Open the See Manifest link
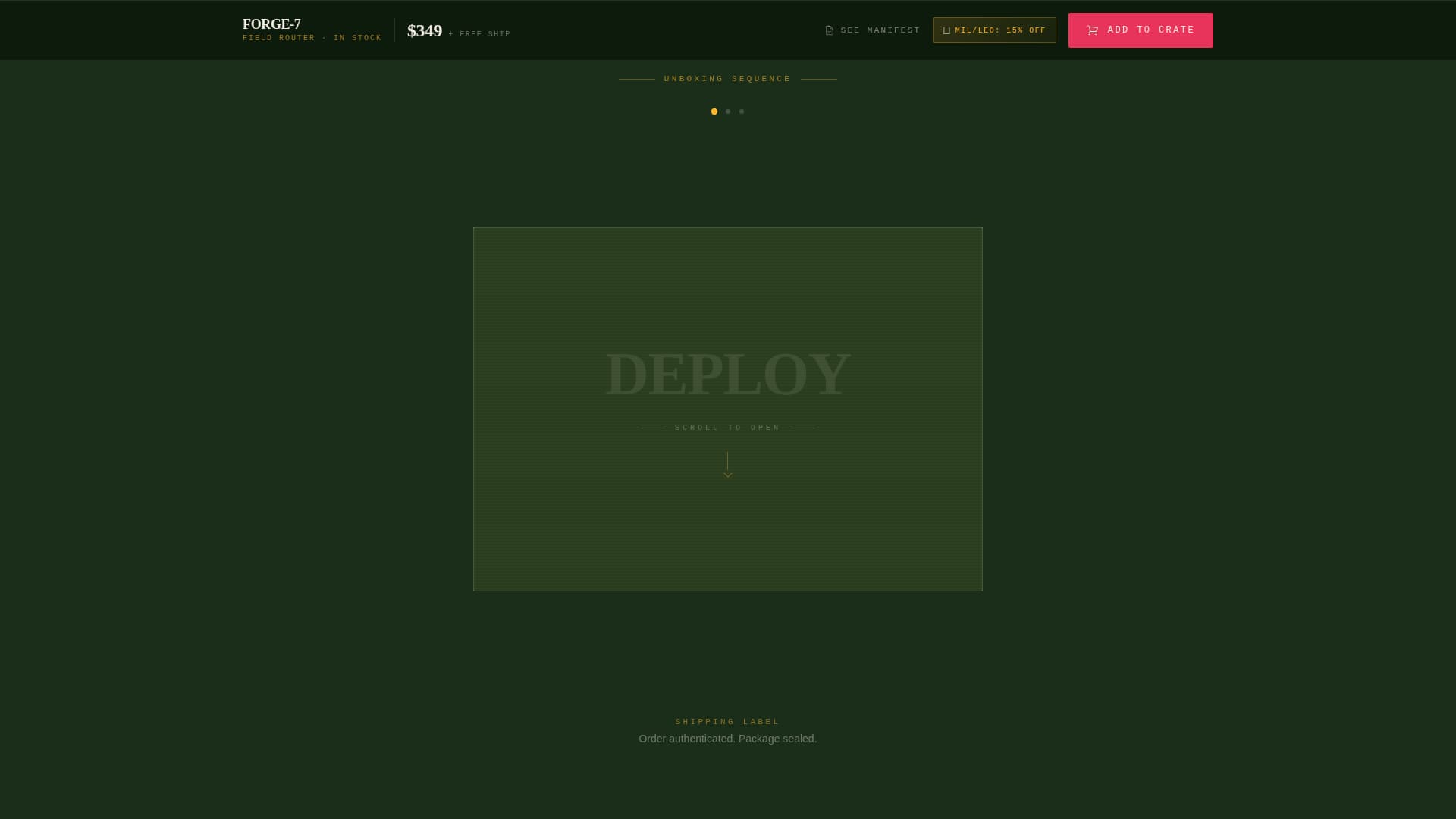This screenshot has width=1456, height=819. 872,30
